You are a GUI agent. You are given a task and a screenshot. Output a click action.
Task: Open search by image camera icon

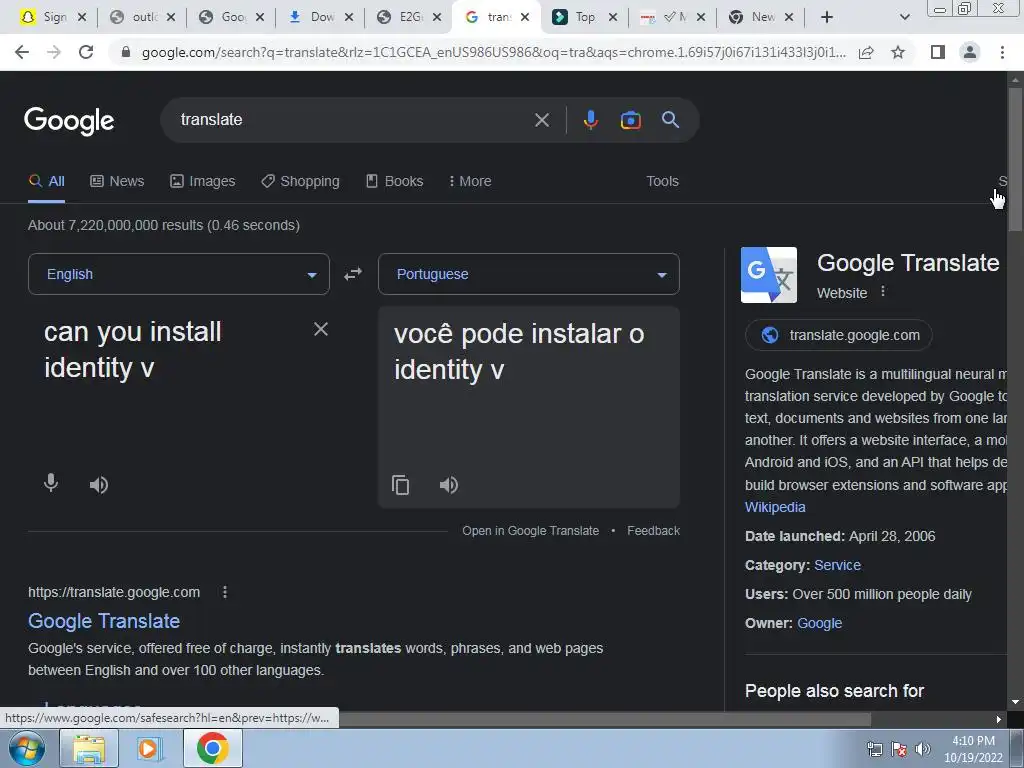point(630,120)
